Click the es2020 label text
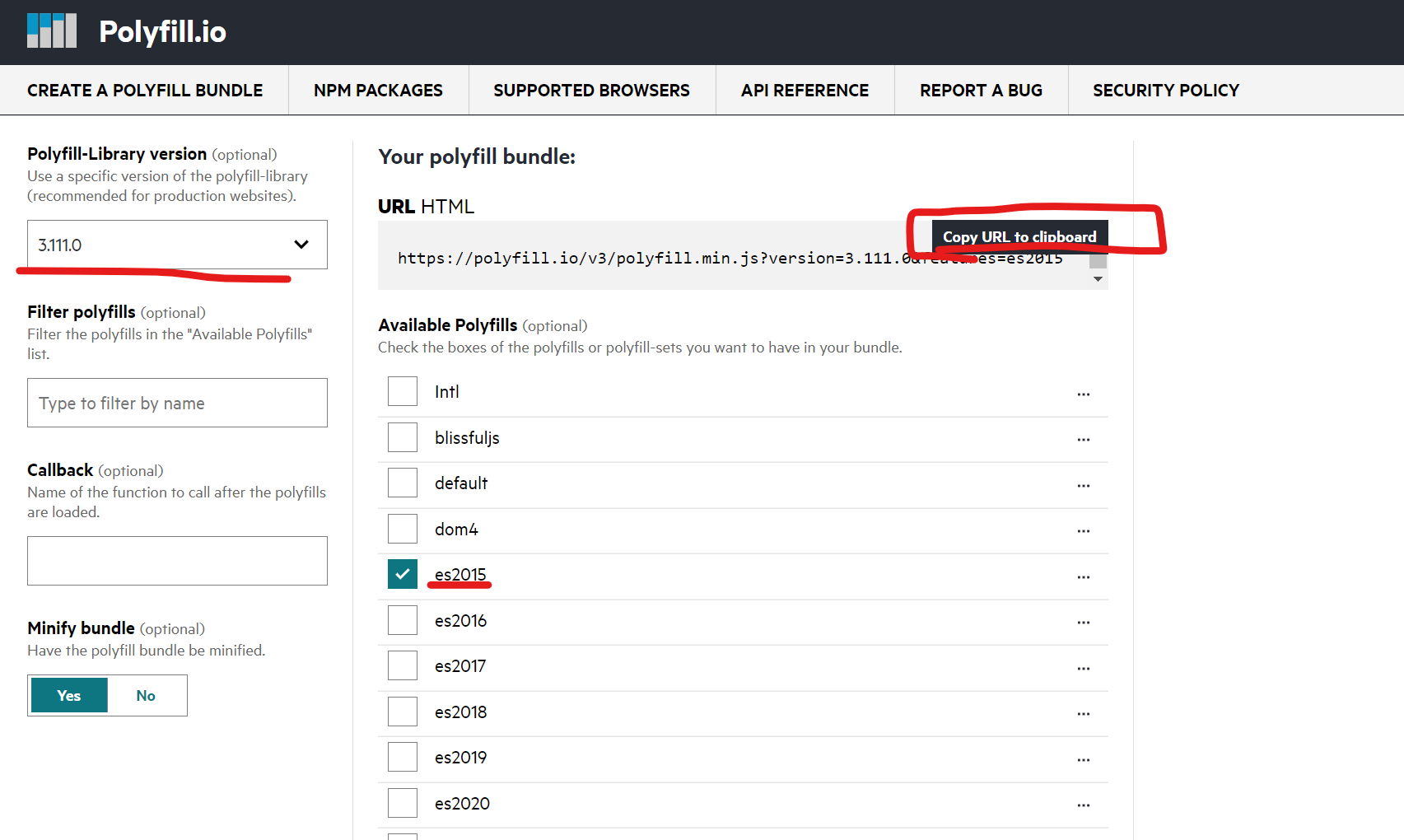This screenshot has height=840, width=1404. coord(462,803)
